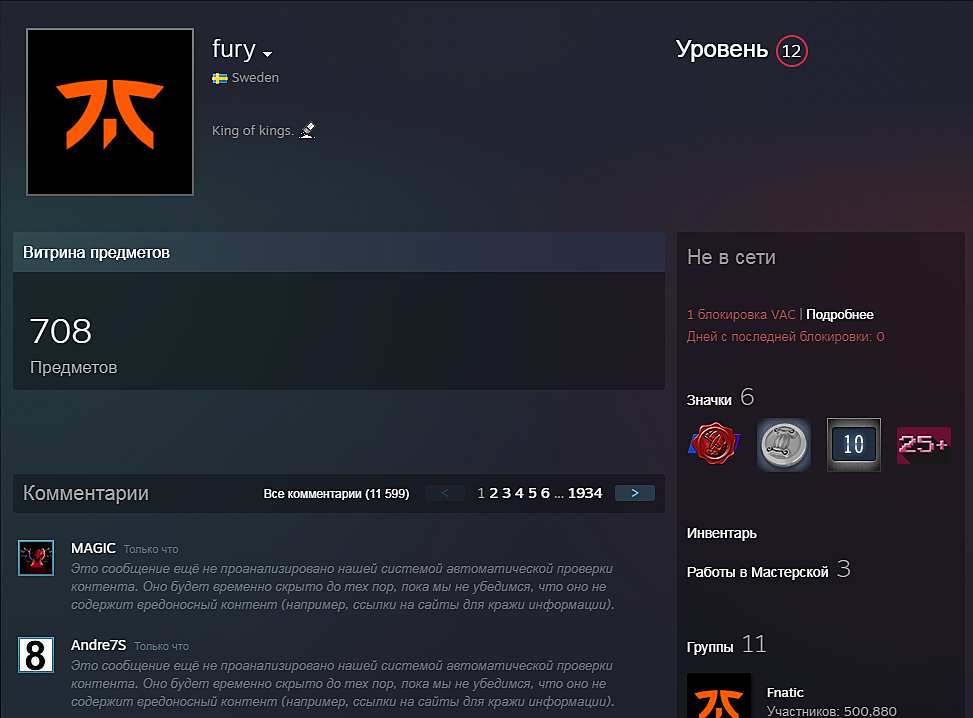Viewport: 973px width, 718px height.
Task: Open the 'Значки' badges section link
Action: [x=709, y=400]
